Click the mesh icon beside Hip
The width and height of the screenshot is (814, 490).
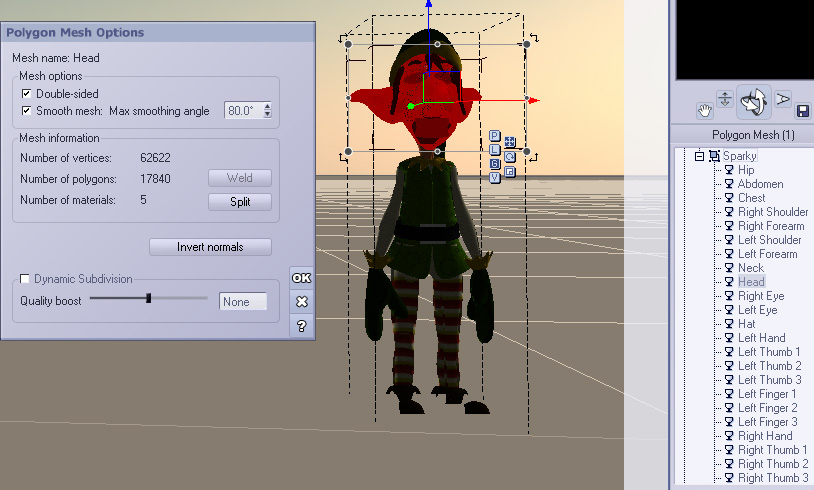[x=729, y=170]
